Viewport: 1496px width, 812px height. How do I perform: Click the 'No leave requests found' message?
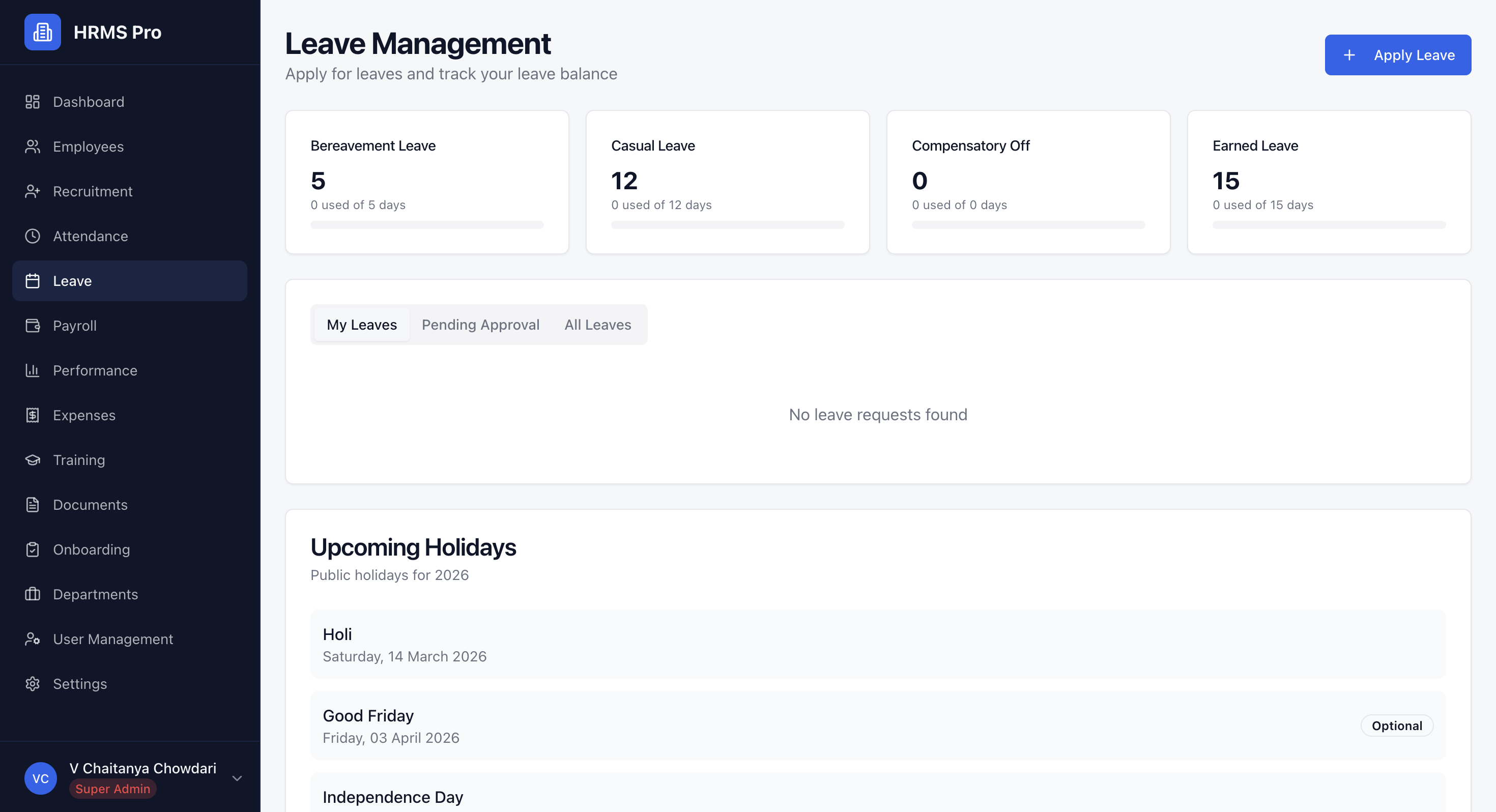click(x=878, y=414)
